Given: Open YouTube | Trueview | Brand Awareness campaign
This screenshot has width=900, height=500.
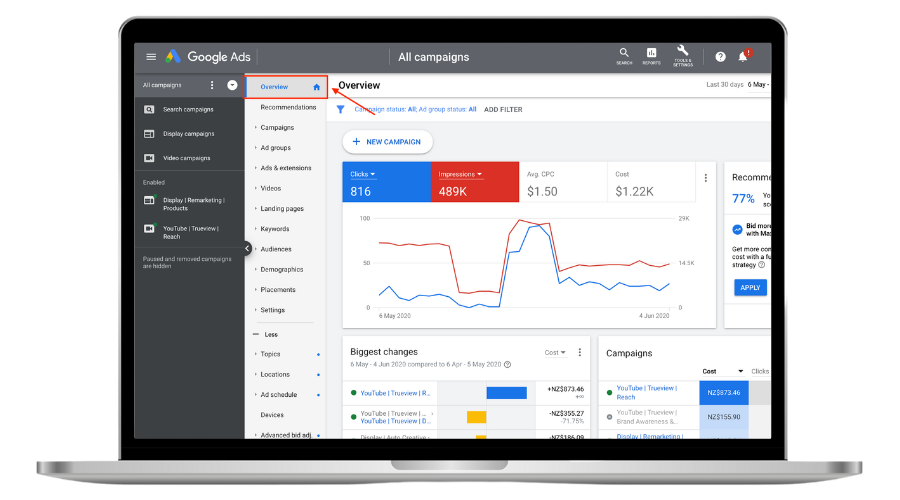Looking at the screenshot, I should tap(647, 417).
